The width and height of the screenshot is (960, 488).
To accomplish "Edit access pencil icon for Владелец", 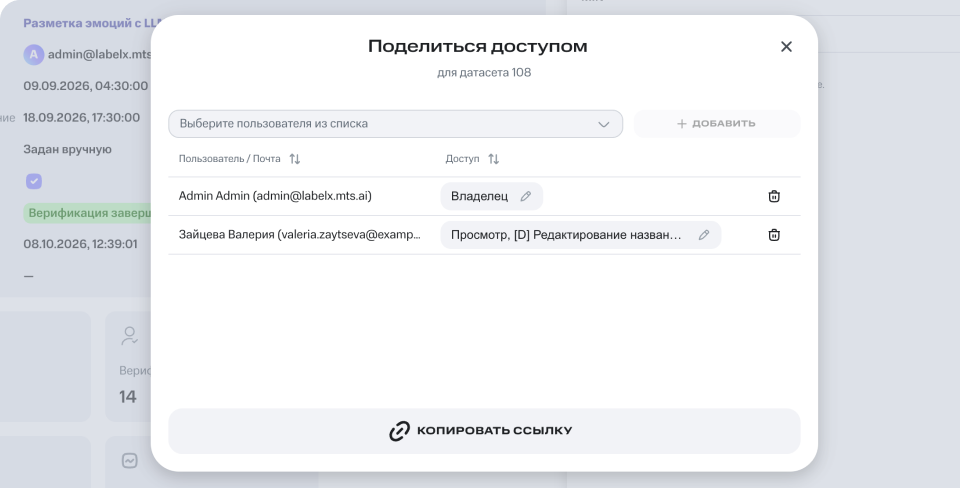I will tap(525, 197).
